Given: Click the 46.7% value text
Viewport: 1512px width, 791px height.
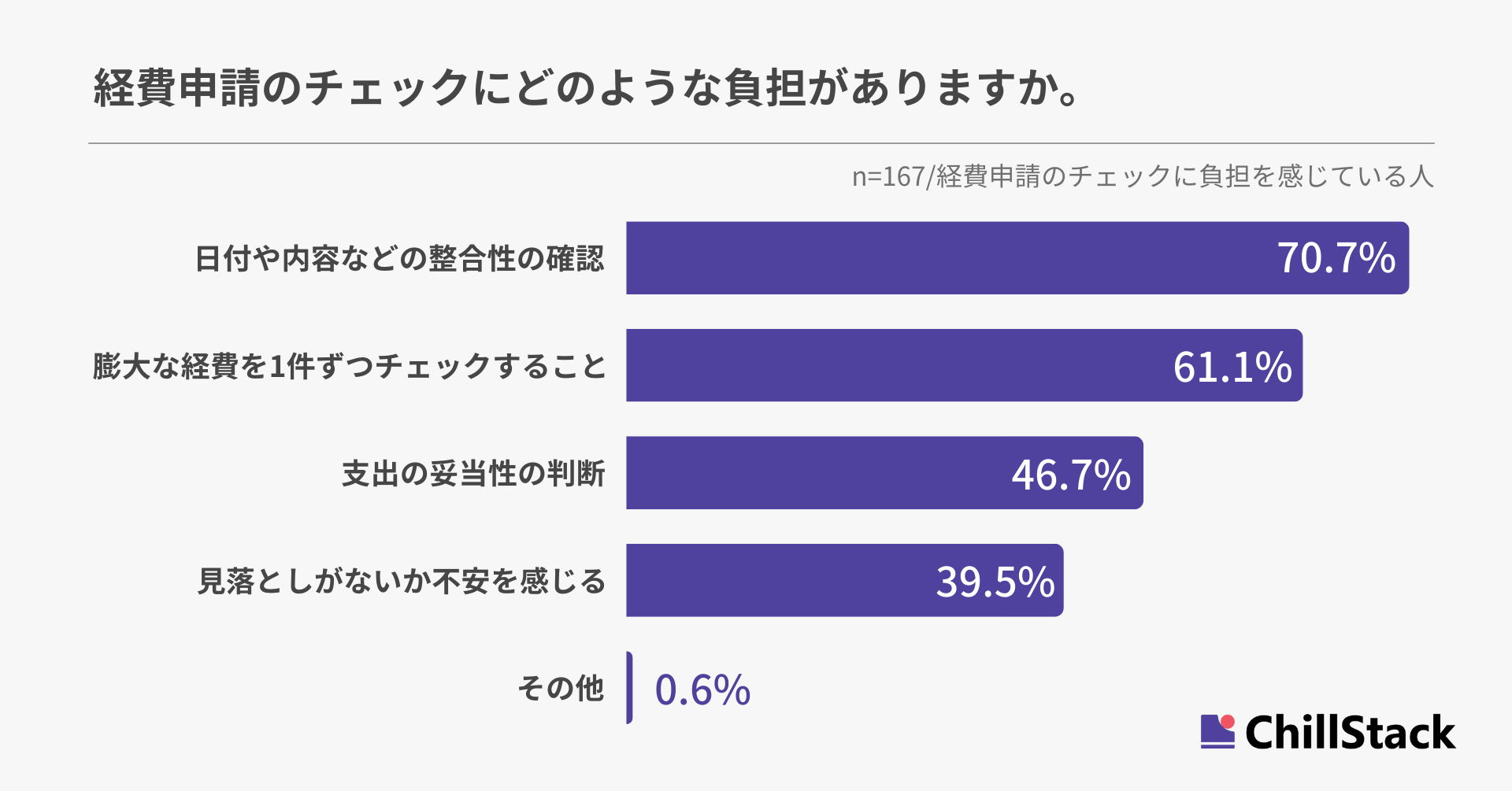Looking at the screenshot, I should tap(1071, 474).
